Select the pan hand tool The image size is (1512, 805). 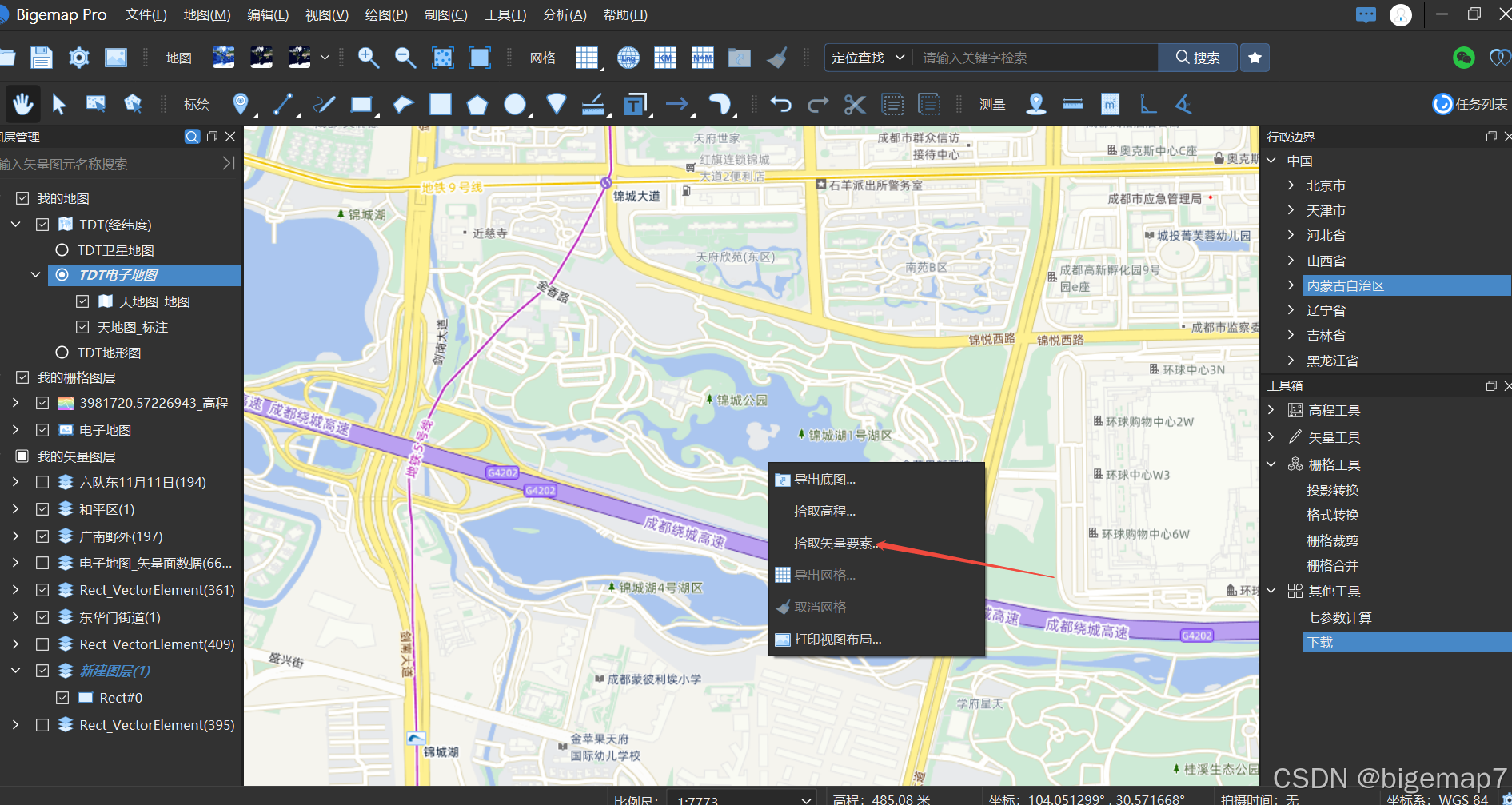tap(22, 104)
